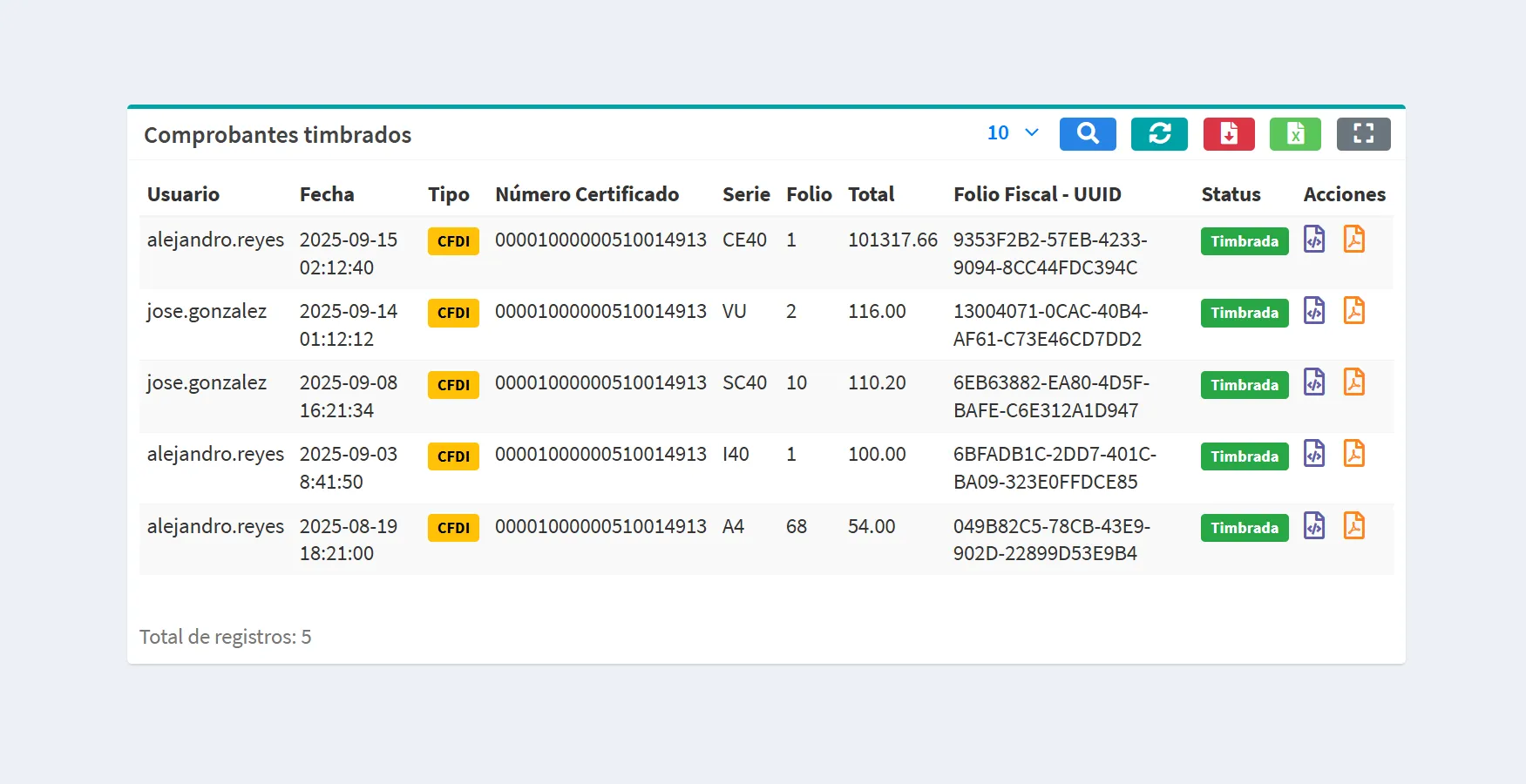Download PDF report with red button
Image resolution: width=1526 pixels, height=784 pixels.
click(x=1229, y=134)
